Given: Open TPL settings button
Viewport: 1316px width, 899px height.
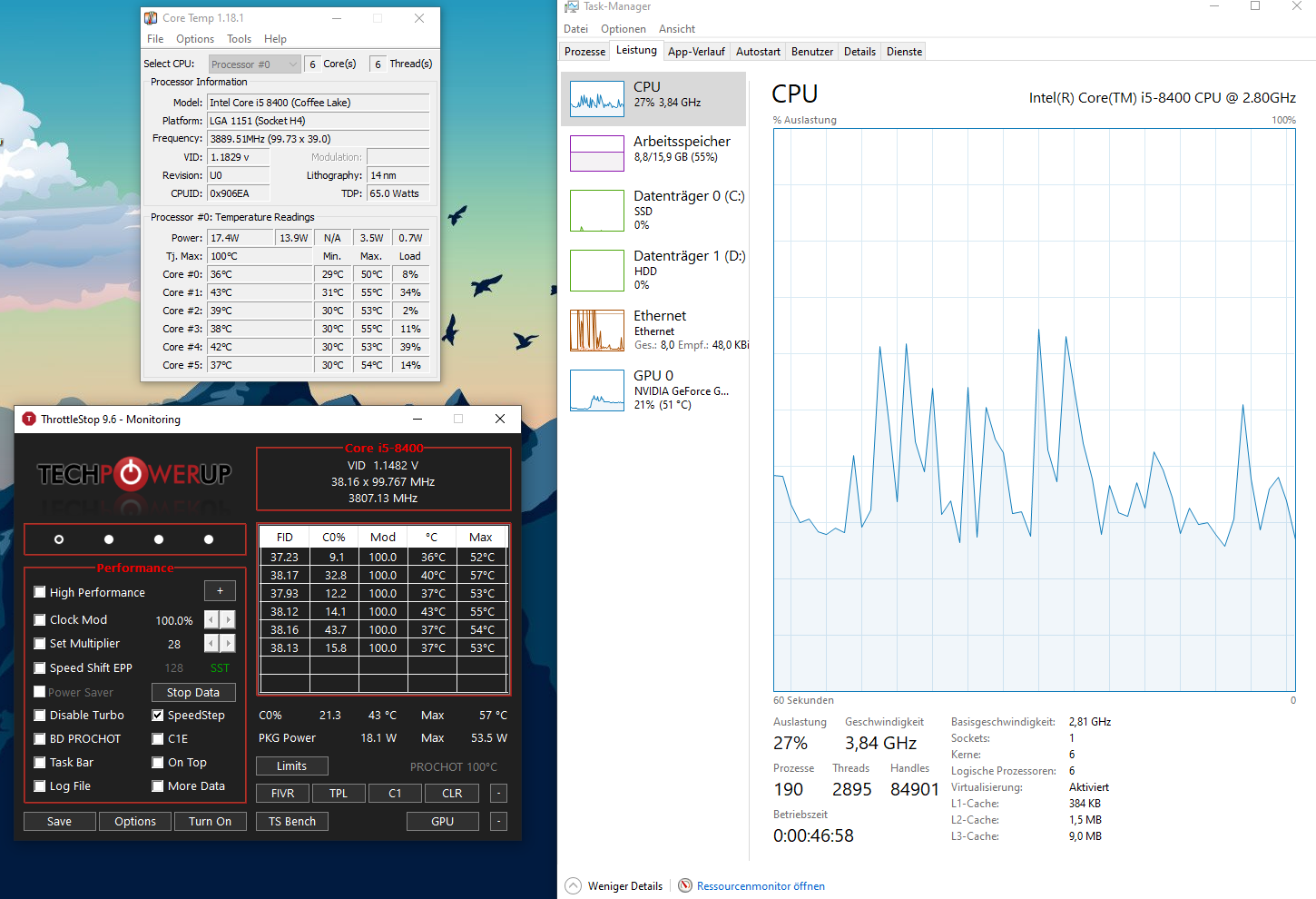Looking at the screenshot, I should [339, 793].
